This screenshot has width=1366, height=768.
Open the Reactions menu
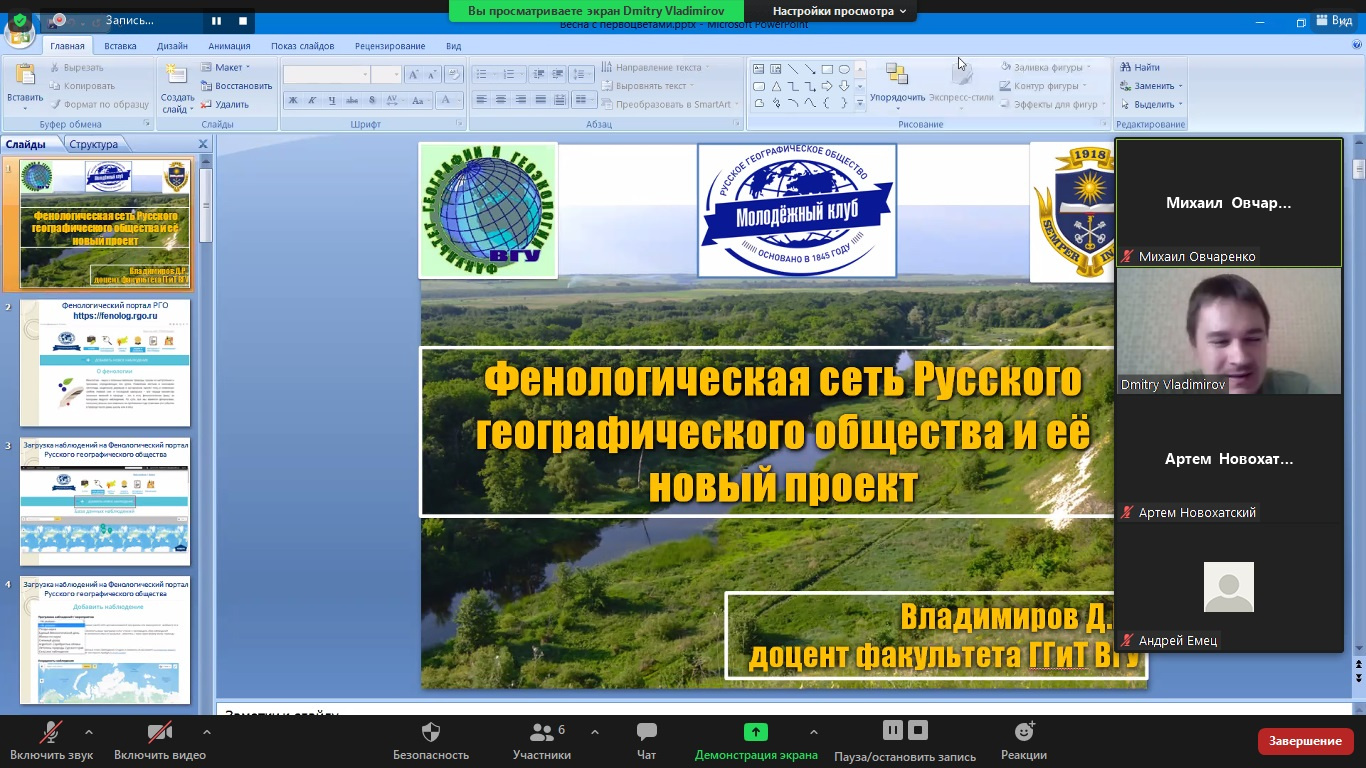(1023, 733)
